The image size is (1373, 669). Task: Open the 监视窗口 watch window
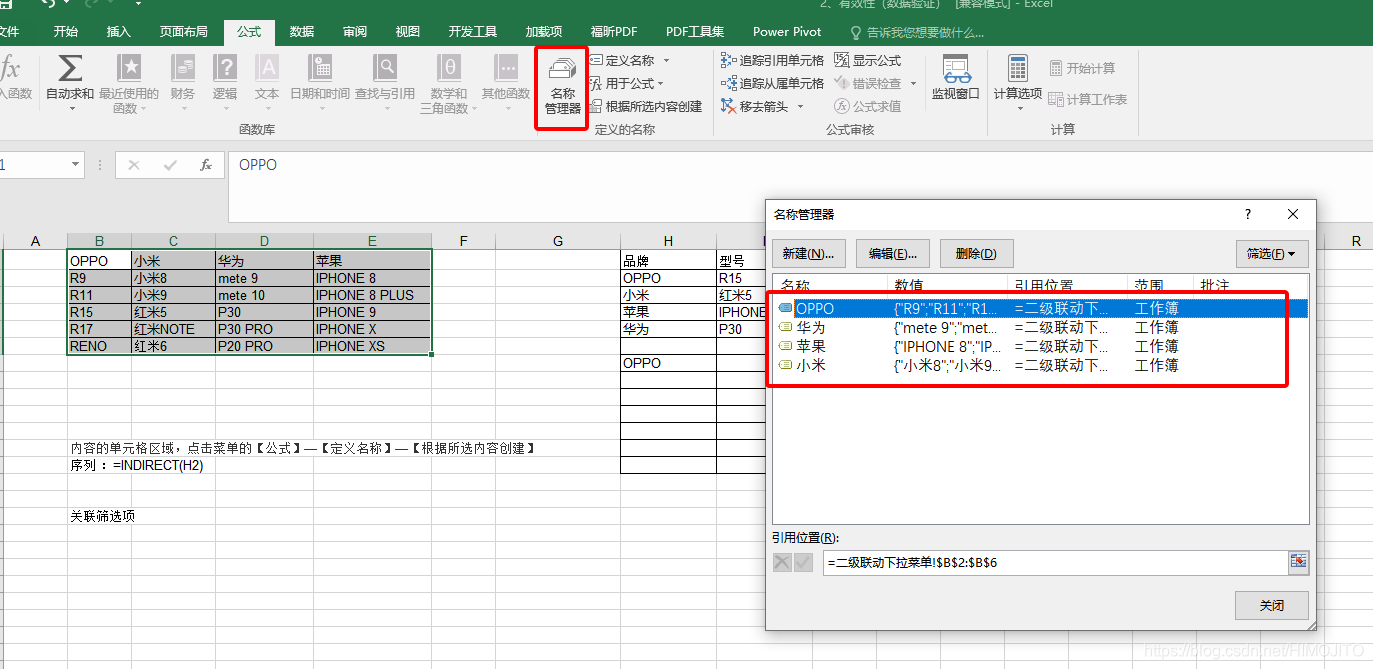click(x=956, y=79)
